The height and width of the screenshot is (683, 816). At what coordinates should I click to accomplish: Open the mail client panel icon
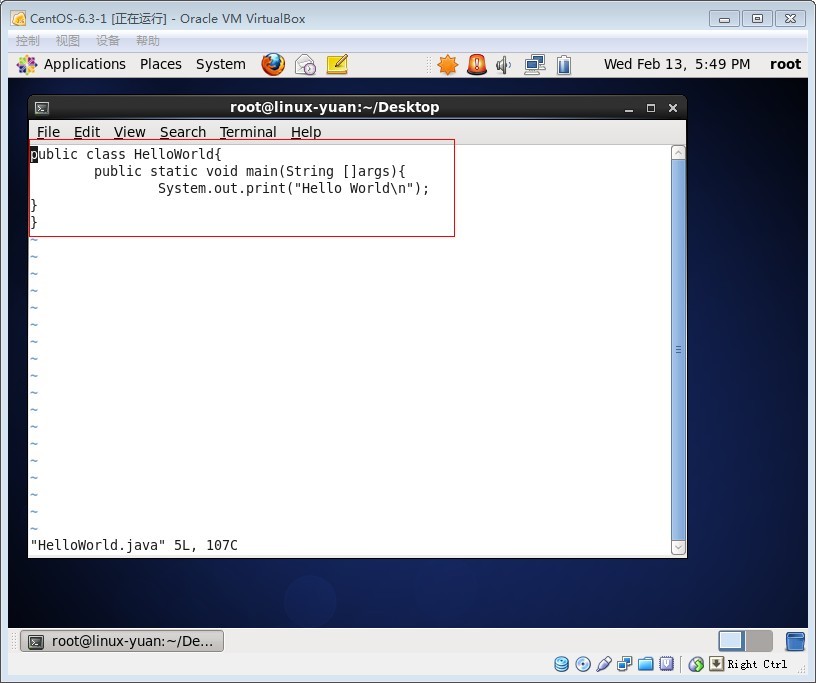click(x=305, y=64)
